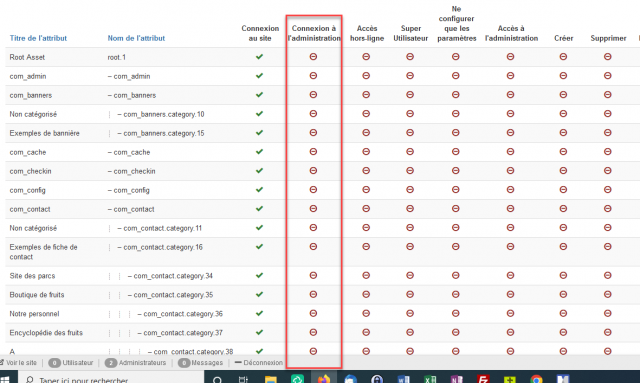Click '– com_banners.category.15' name cell
This screenshot has width=640, height=383.
161,133
